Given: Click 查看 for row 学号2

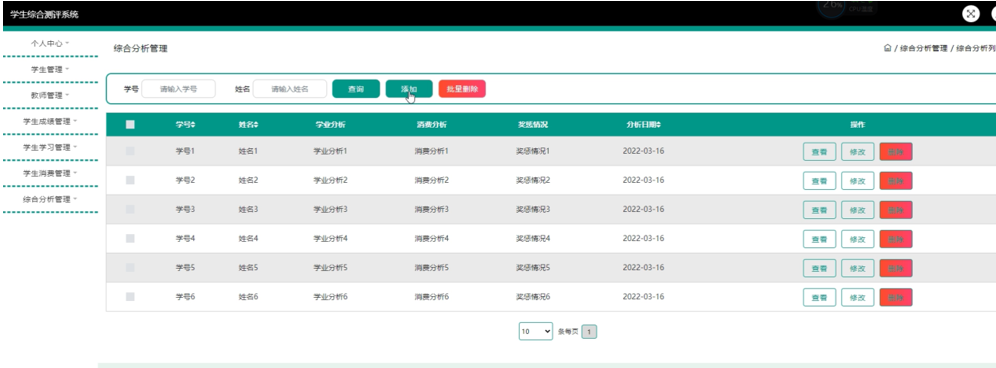Looking at the screenshot, I should pos(819,181).
